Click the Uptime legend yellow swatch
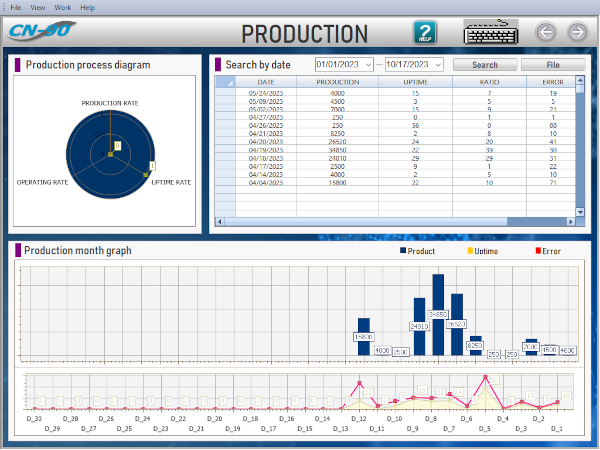The image size is (600, 450). 470,251
